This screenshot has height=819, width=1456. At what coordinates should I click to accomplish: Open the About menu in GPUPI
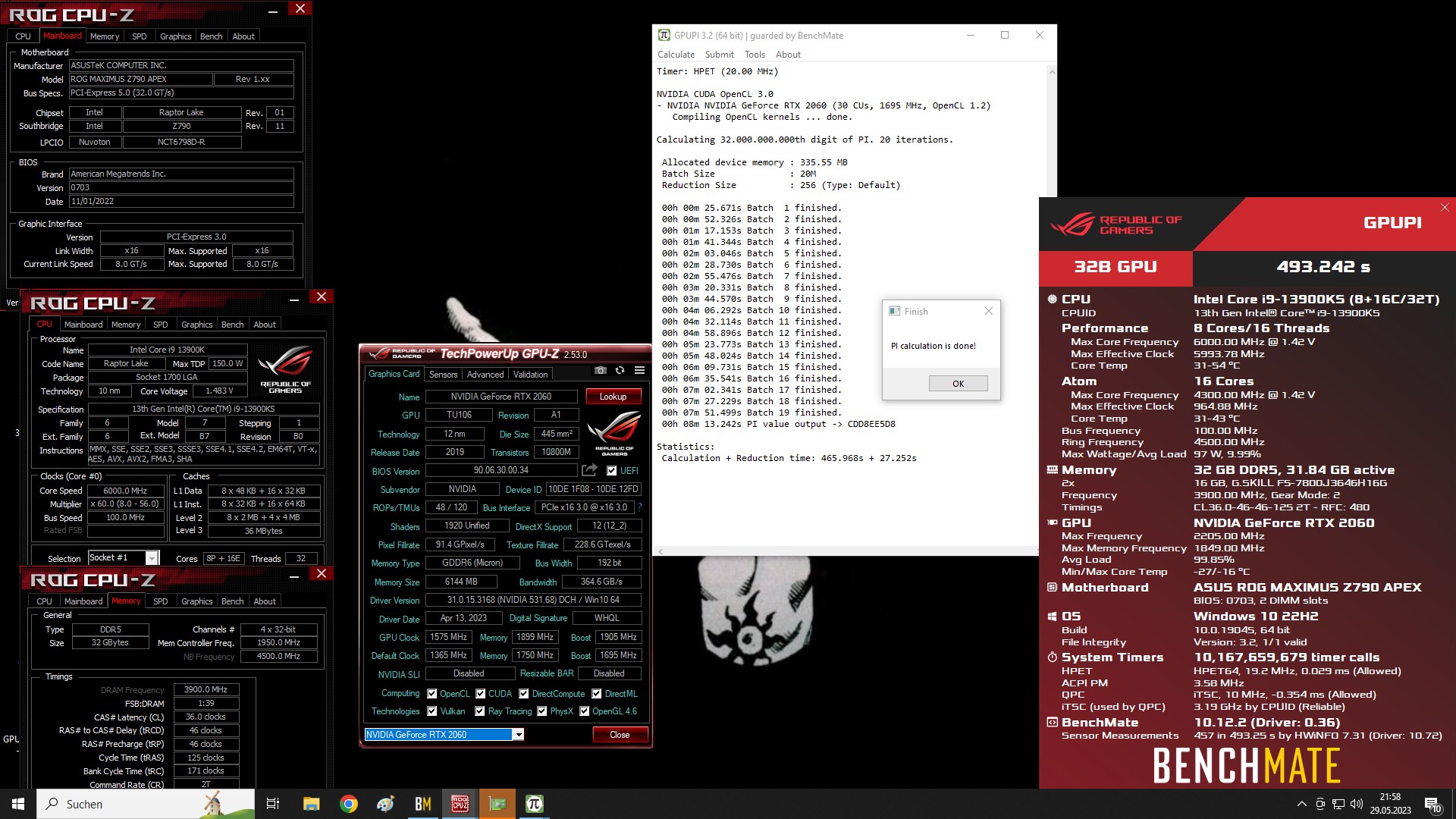coord(788,55)
